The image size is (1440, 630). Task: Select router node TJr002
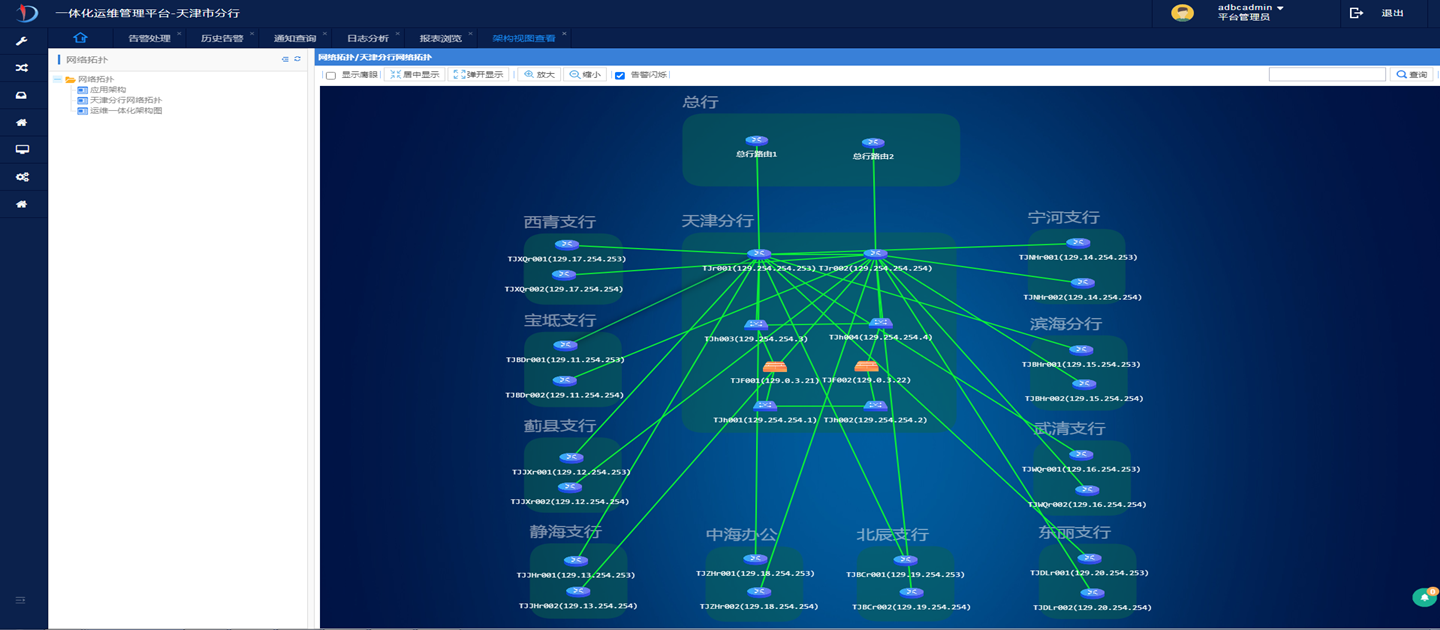(875, 254)
